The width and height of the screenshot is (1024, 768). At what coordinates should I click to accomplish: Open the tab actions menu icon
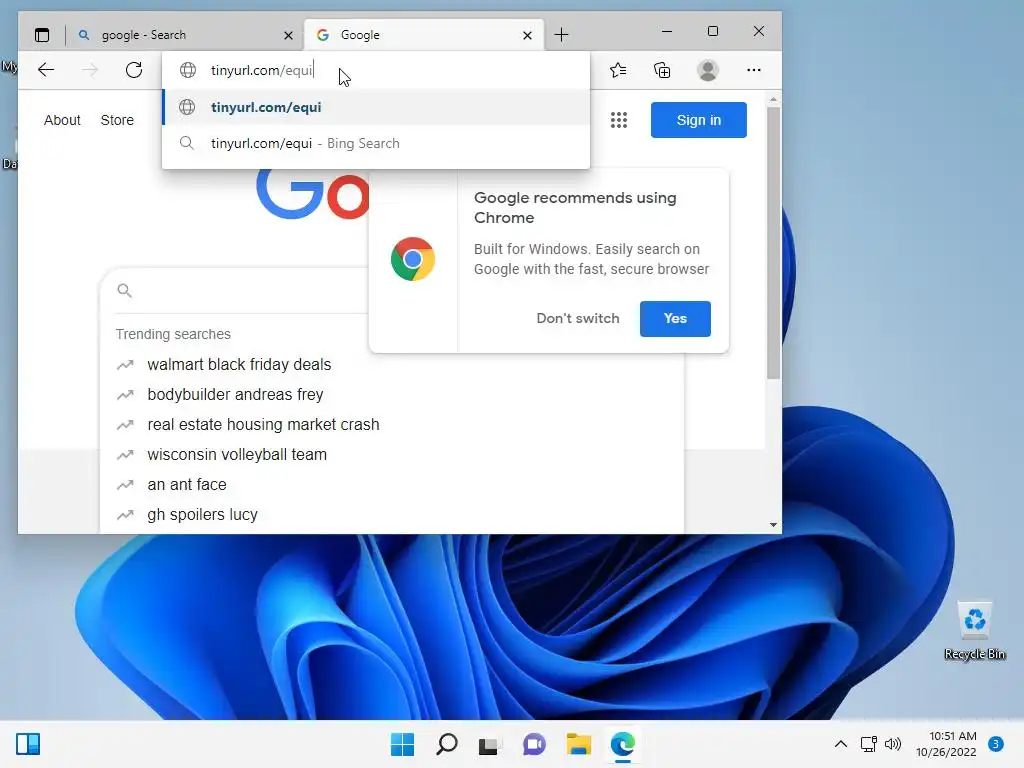[x=42, y=35]
